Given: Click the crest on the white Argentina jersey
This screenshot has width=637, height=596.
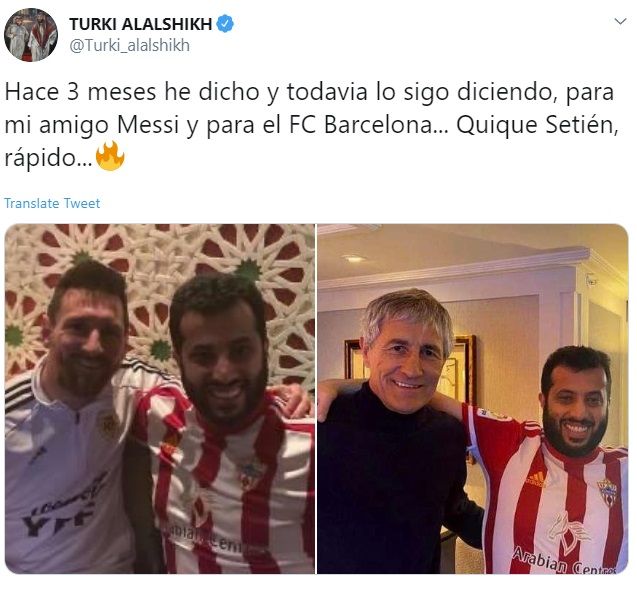Looking at the screenshot, I should point(110,425).
